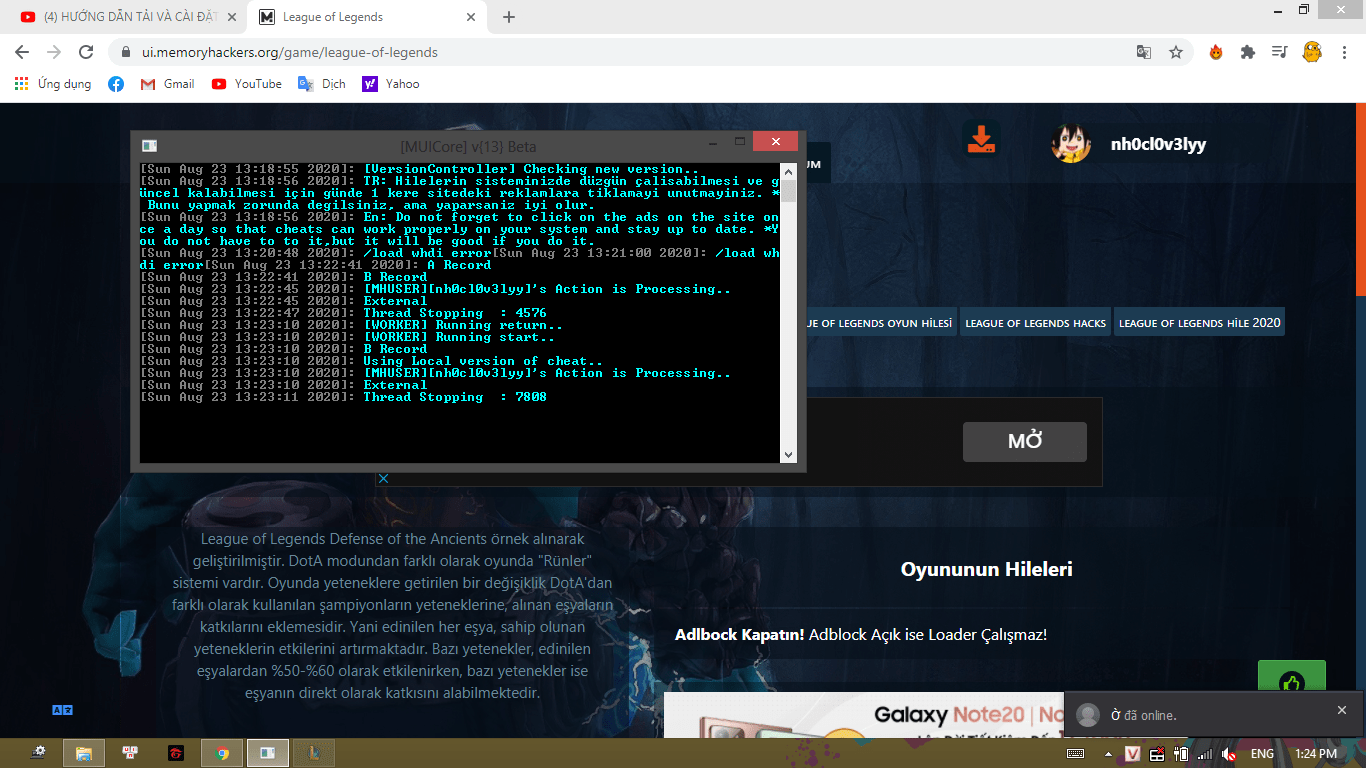
Task: Click the 'Adblock Kapatın!' warning text
Action: 739,634
